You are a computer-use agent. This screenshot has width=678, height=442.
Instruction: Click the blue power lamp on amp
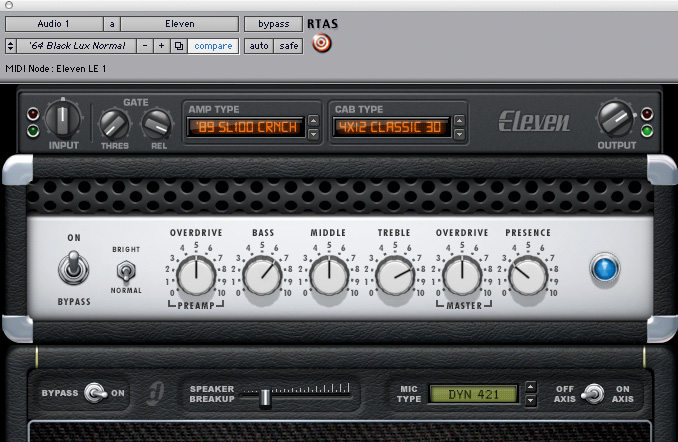604,269
